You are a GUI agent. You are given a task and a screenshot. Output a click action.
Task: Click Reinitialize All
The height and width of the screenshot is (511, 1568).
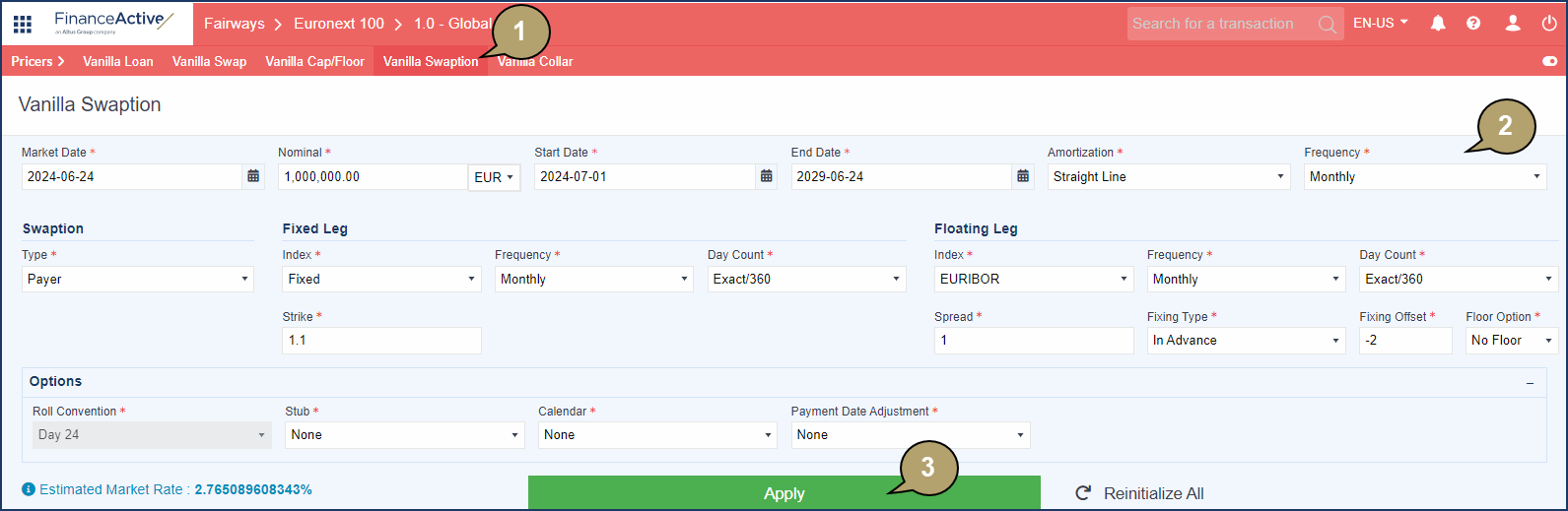pyautogui.click(x=1140, y=493)
